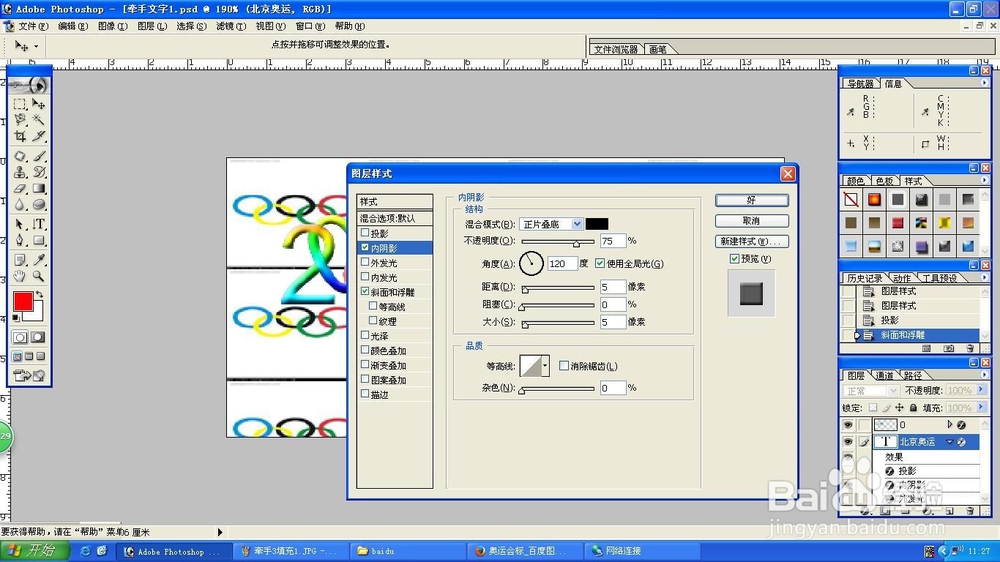This screenshot has width=1000, height=562.
Task: Open 滤镜 Filter menu
Action: pyautogui.click(x=231, y=26)
